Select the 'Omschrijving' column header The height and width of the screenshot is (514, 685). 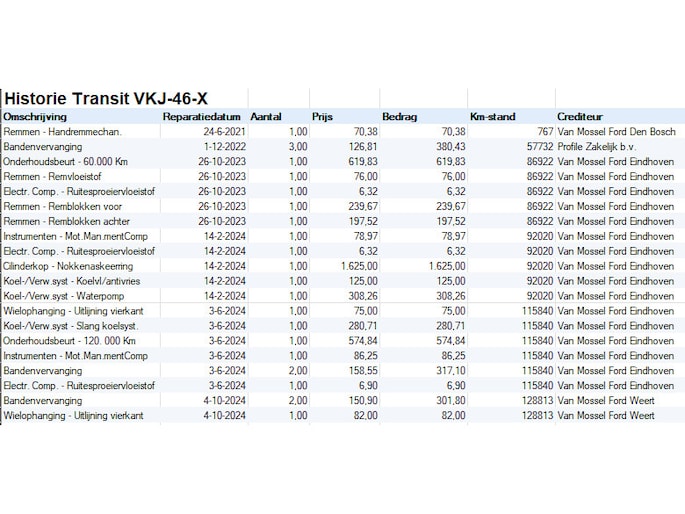pyautogui.click(x=35, y=117)
